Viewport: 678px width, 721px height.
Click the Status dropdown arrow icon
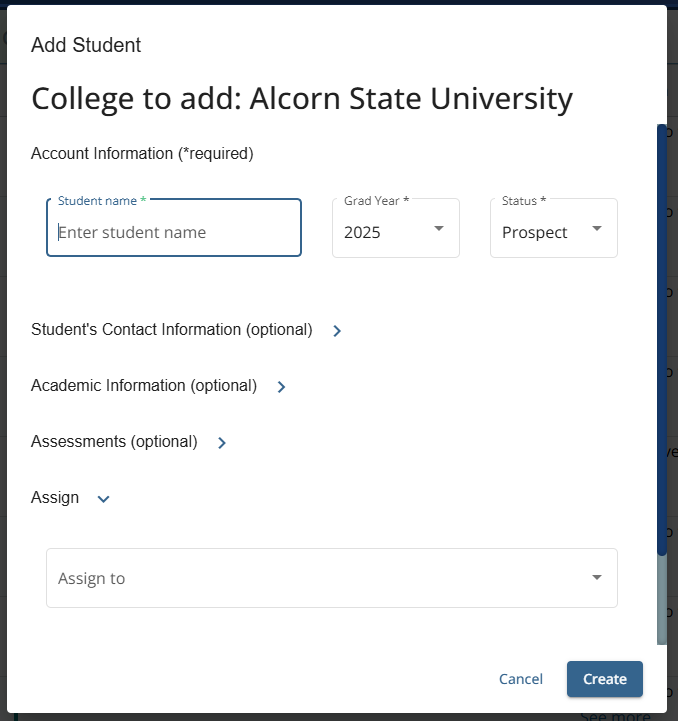click(x=597, y=229)
